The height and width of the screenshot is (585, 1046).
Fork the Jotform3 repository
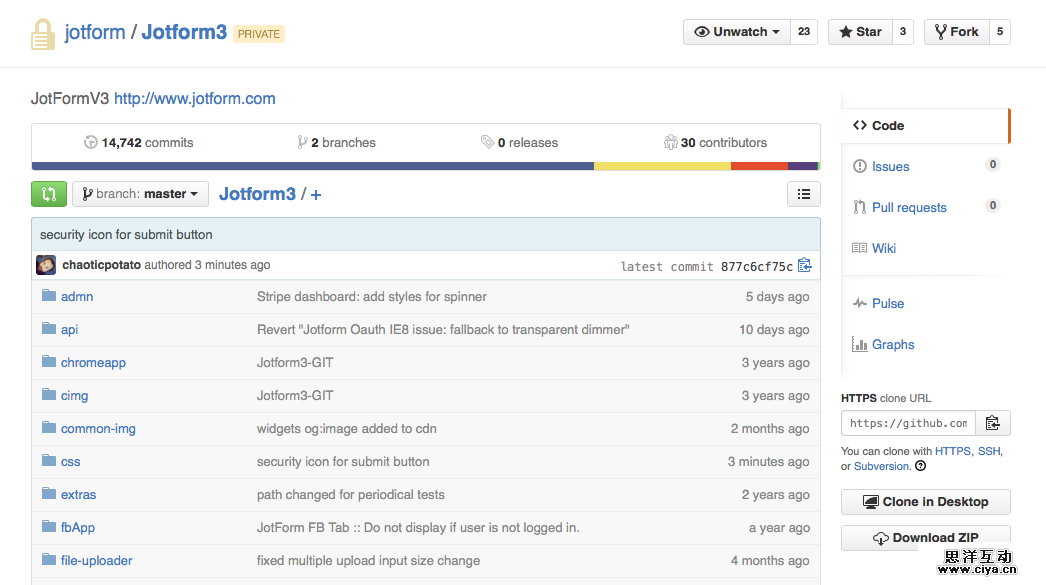coord(956,32)
